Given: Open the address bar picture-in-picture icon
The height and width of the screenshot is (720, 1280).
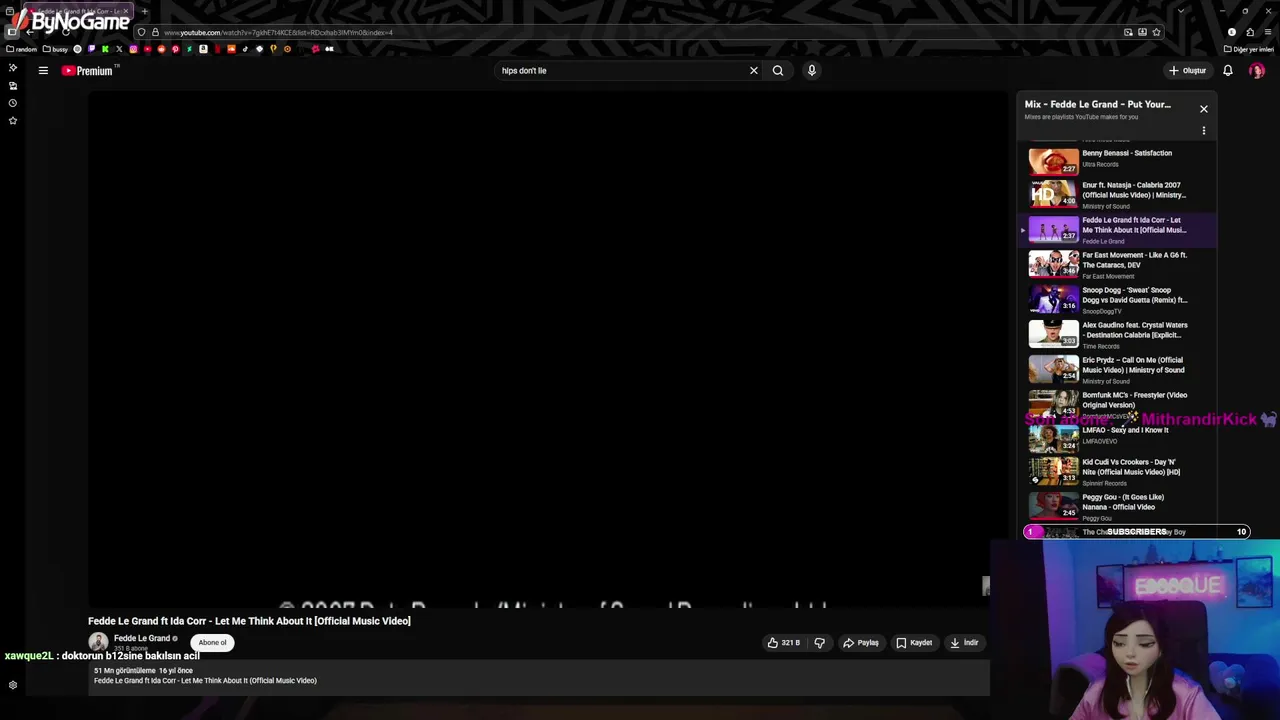Looking at the screenshot, I should click(1128, 32).
